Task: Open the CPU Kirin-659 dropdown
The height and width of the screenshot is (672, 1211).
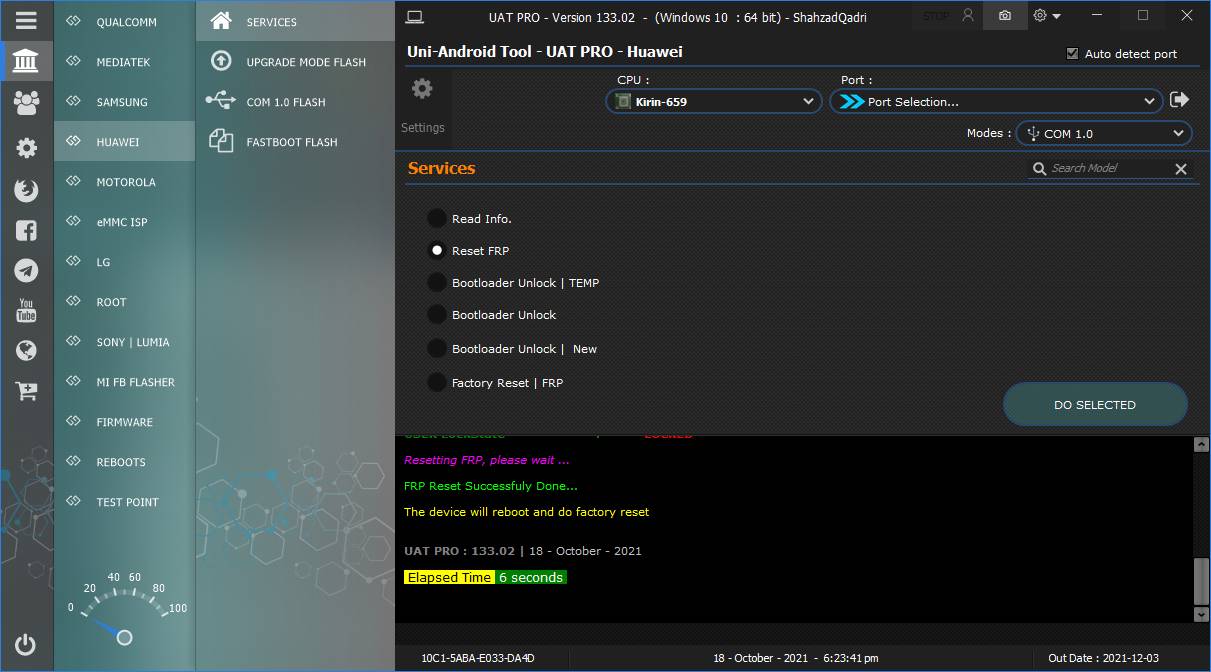Action: pos(714,101)
